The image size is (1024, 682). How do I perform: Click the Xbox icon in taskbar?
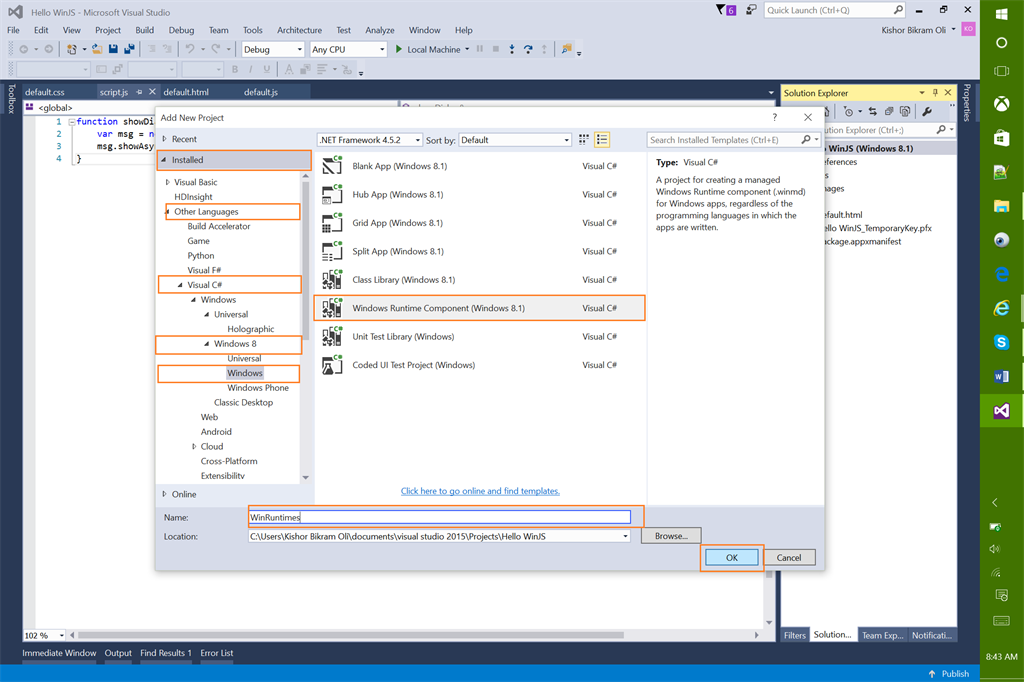click(1001, 104)
